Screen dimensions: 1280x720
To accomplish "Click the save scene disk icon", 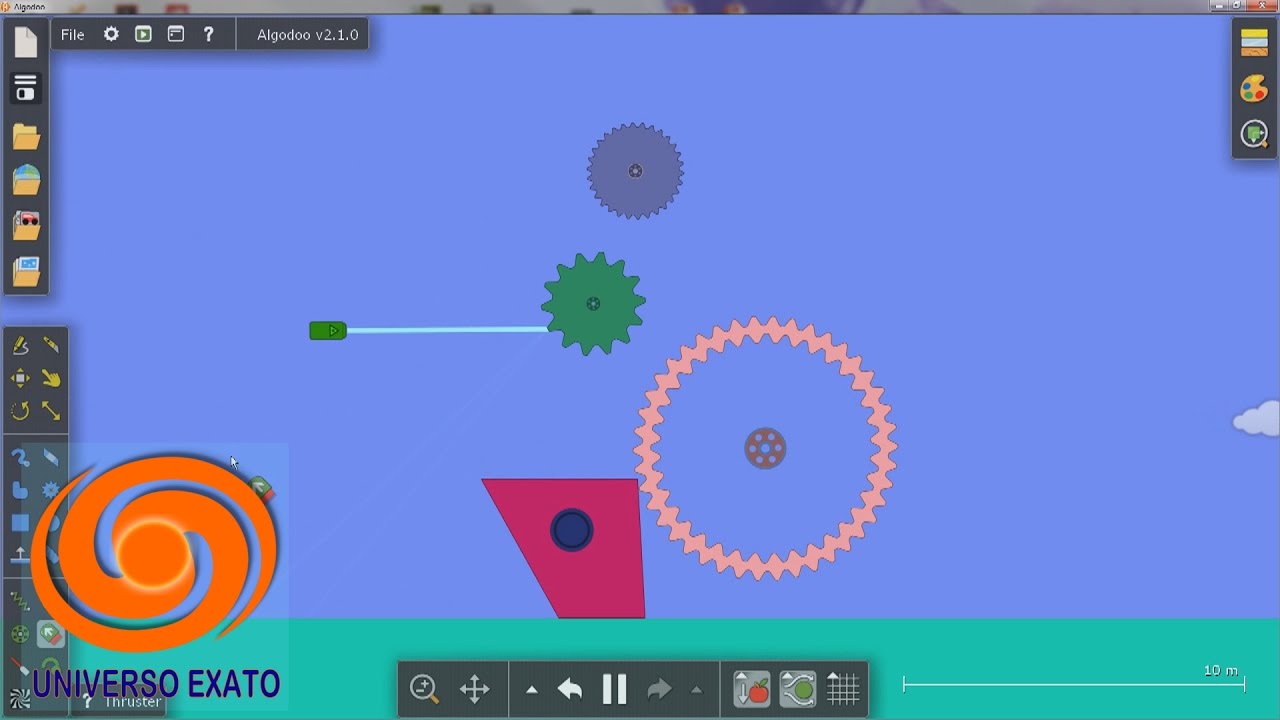I will click(26, 89).
